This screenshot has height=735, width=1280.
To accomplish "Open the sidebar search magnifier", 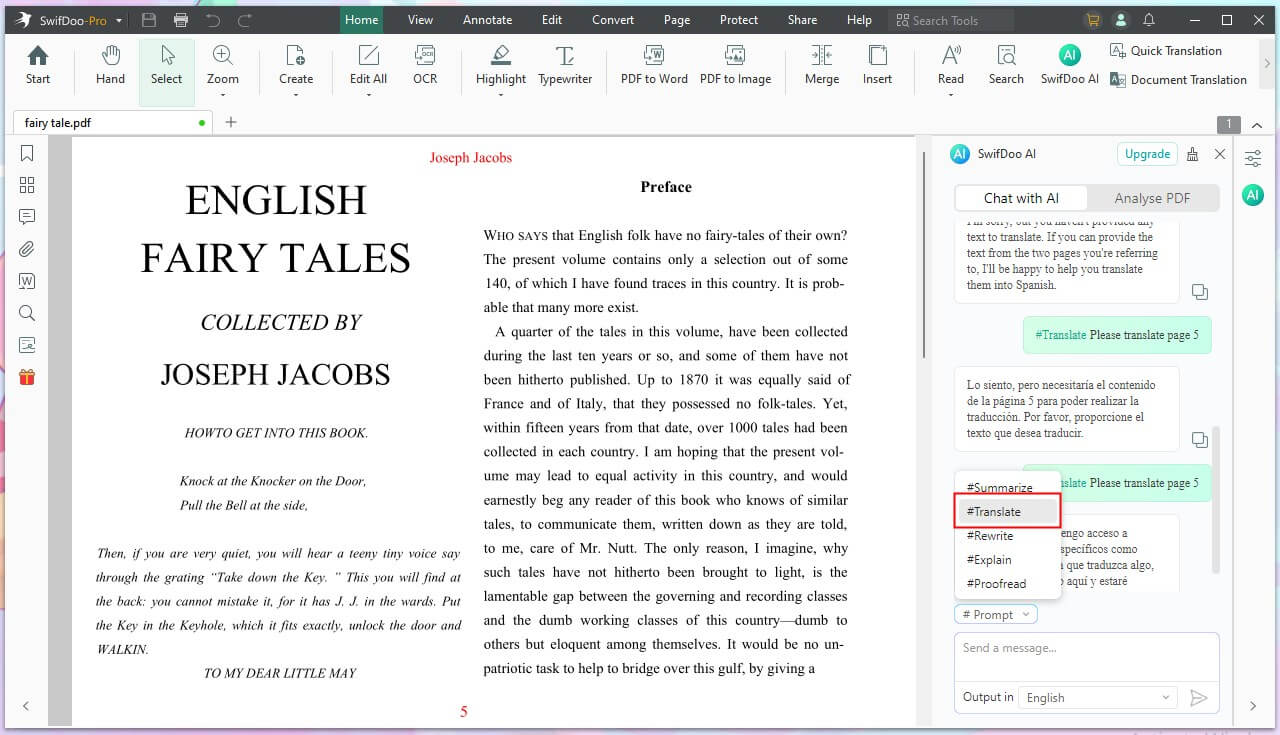I will (27, 313).
